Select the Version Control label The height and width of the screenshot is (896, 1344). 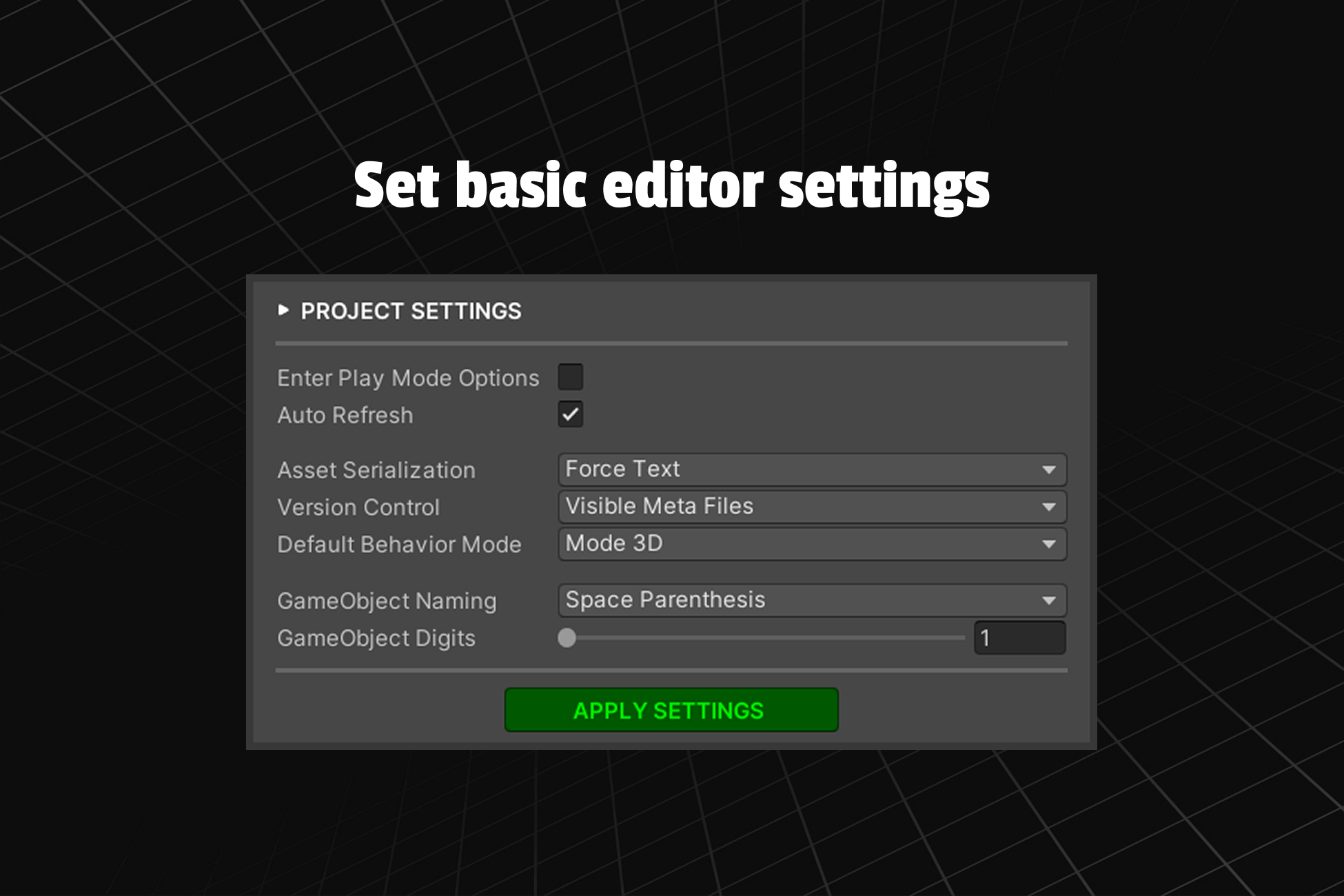[x=358, y=508]
